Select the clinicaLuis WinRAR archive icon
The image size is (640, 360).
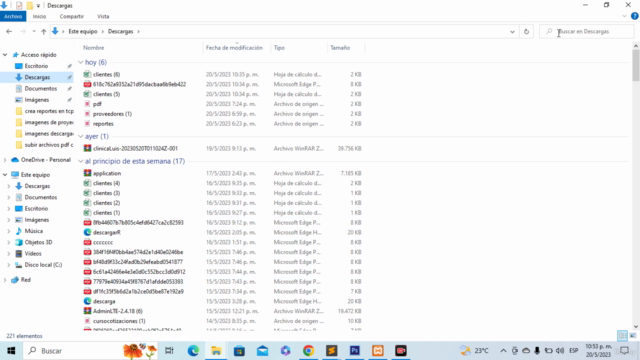tap(87, 149)
